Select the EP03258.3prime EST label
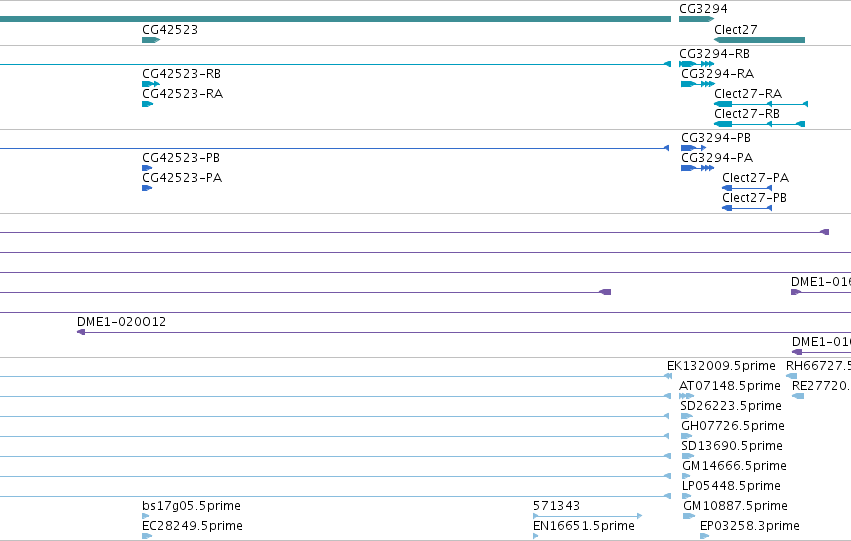 [x=750, y=526]
